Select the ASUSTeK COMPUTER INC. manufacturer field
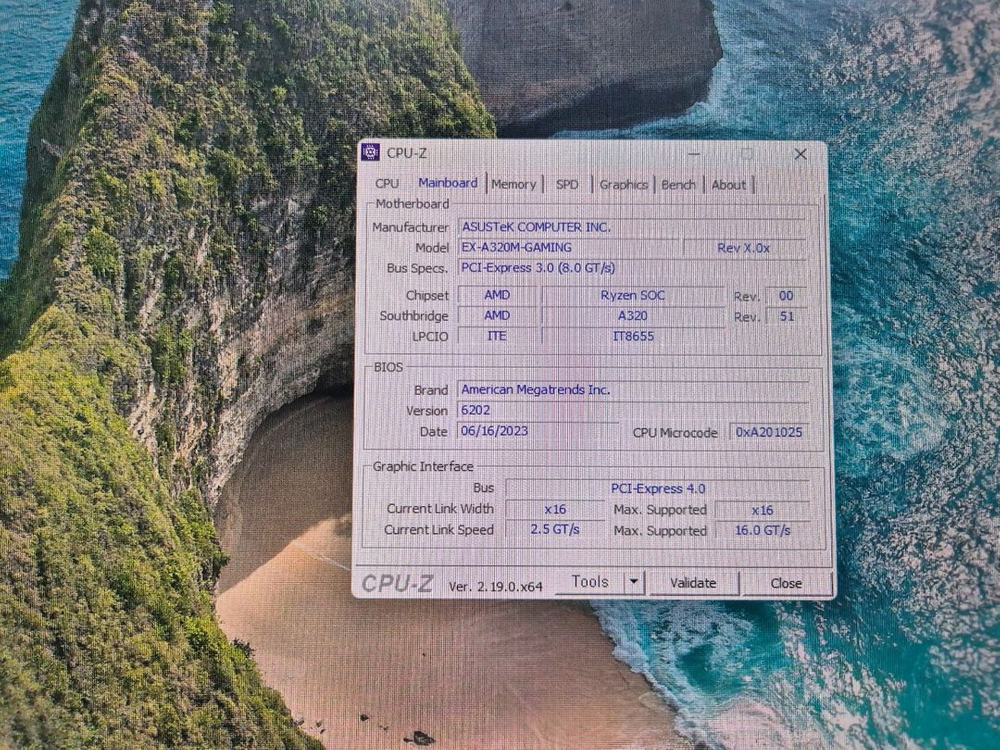Screen dimensions: 1000x750 coord(631,227)
